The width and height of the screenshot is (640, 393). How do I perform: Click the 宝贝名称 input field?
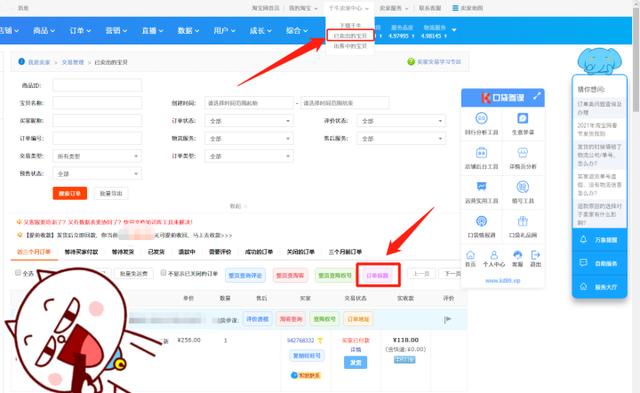pos(97,103)
